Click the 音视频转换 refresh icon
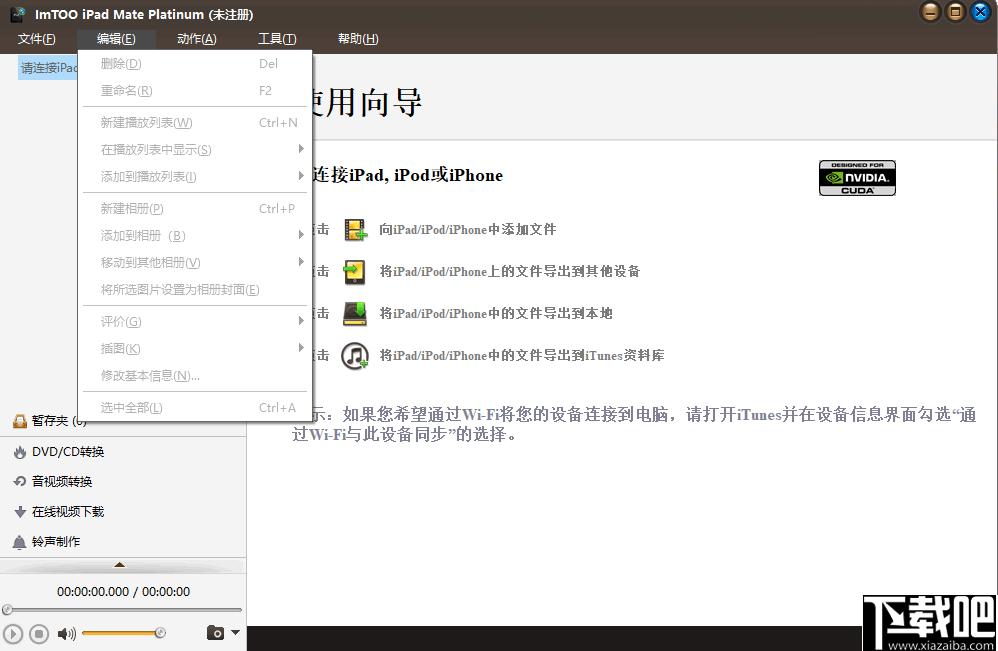The image size is (998, 651). coord(20,482)
